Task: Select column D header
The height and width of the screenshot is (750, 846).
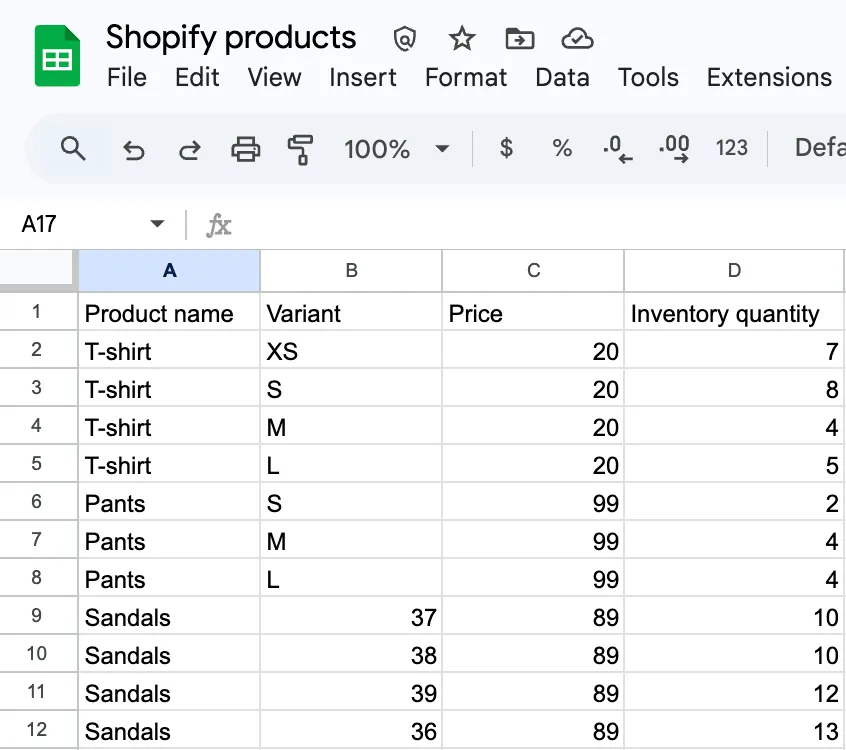Action: click(x=734, y=270)
